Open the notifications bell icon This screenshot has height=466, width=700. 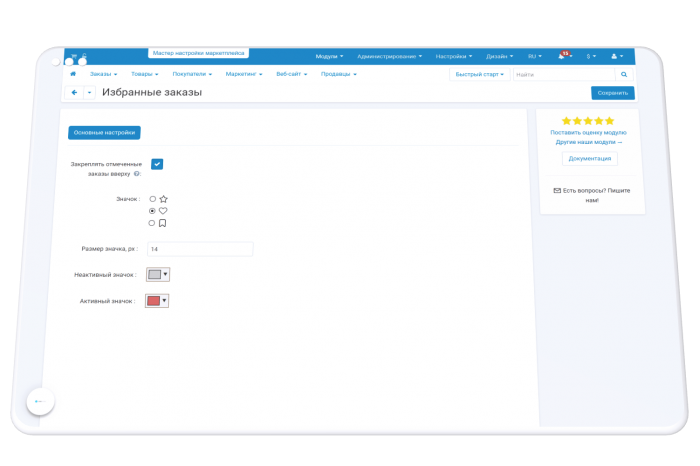[561, 56]
